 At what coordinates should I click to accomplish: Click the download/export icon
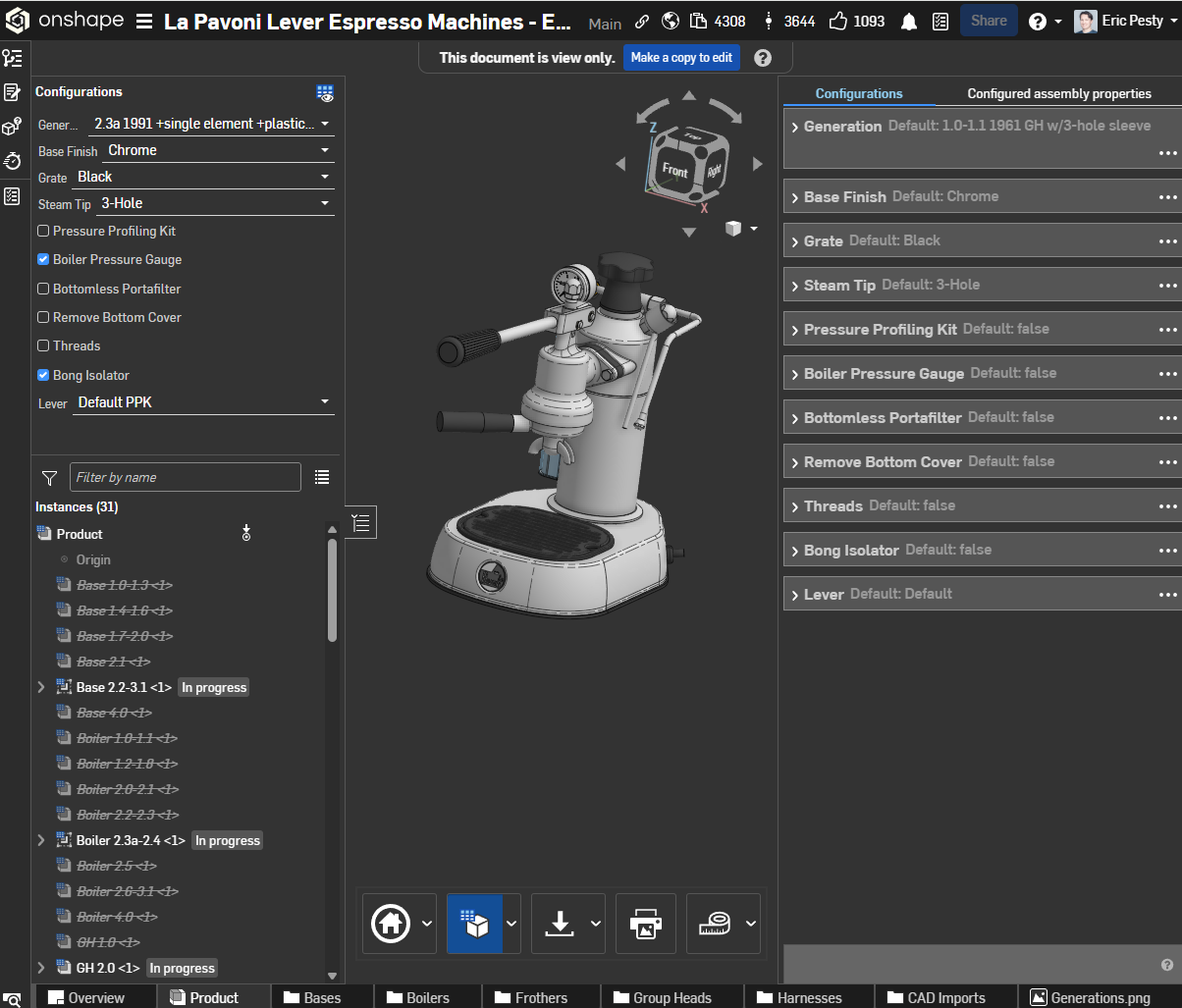pyautogui.click(x=559, y=924)
